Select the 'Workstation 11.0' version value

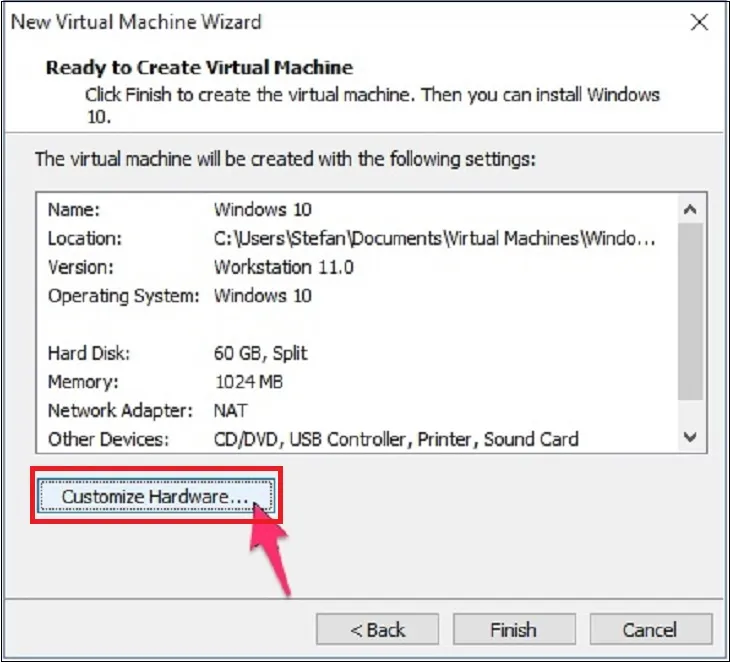pyautogui.click(x=284, y=267)
